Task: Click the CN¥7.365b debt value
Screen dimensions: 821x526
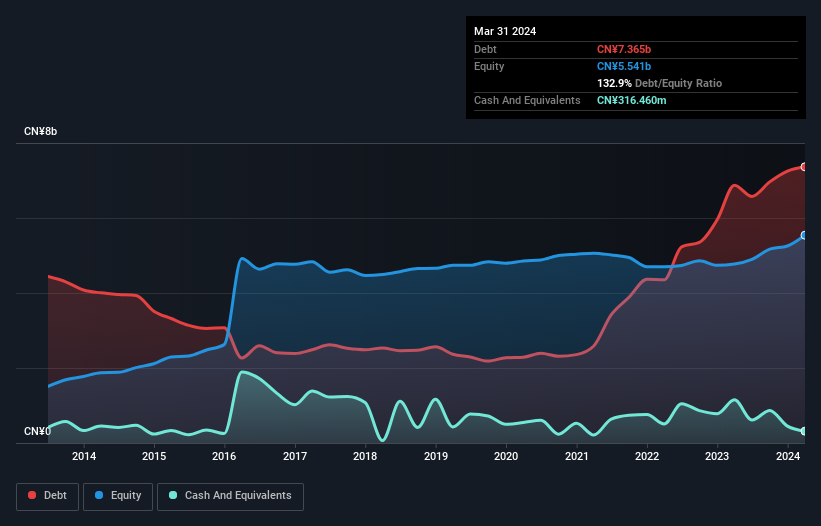Action: [624, 49]
